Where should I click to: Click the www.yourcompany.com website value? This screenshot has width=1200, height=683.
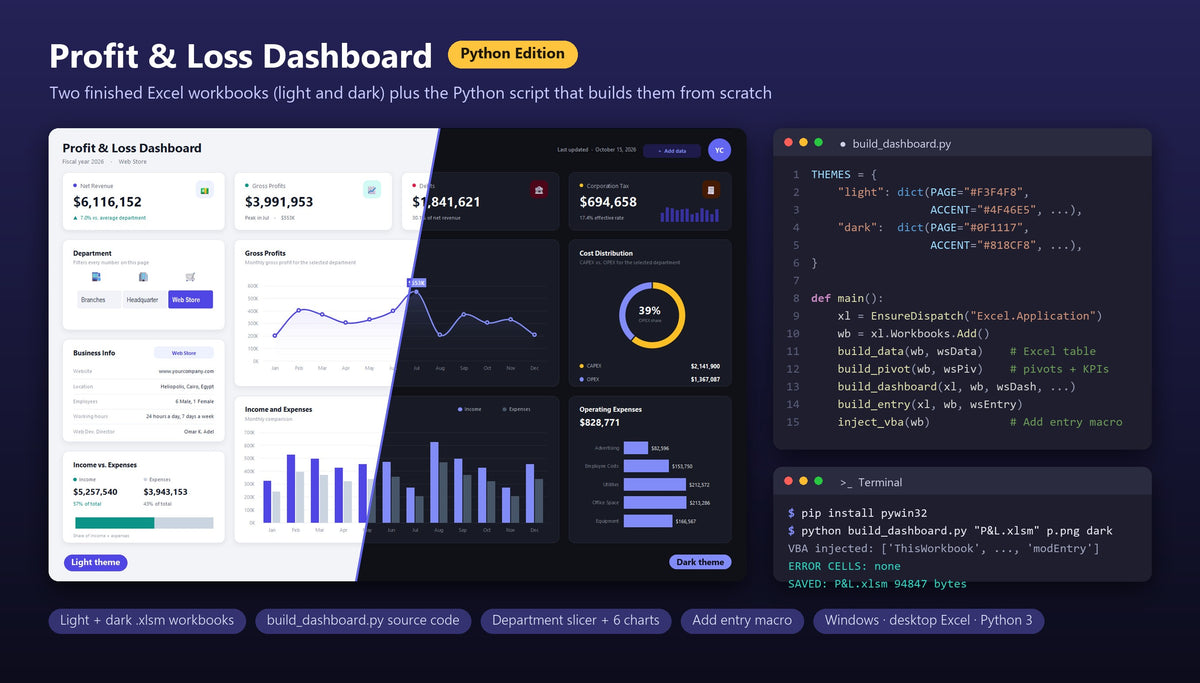(x=186, y=371)
